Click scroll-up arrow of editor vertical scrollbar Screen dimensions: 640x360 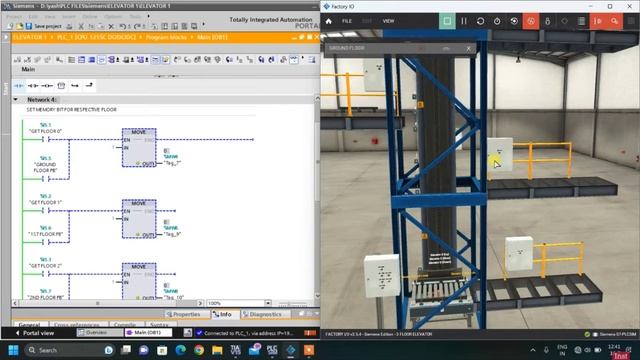[317, 98]
